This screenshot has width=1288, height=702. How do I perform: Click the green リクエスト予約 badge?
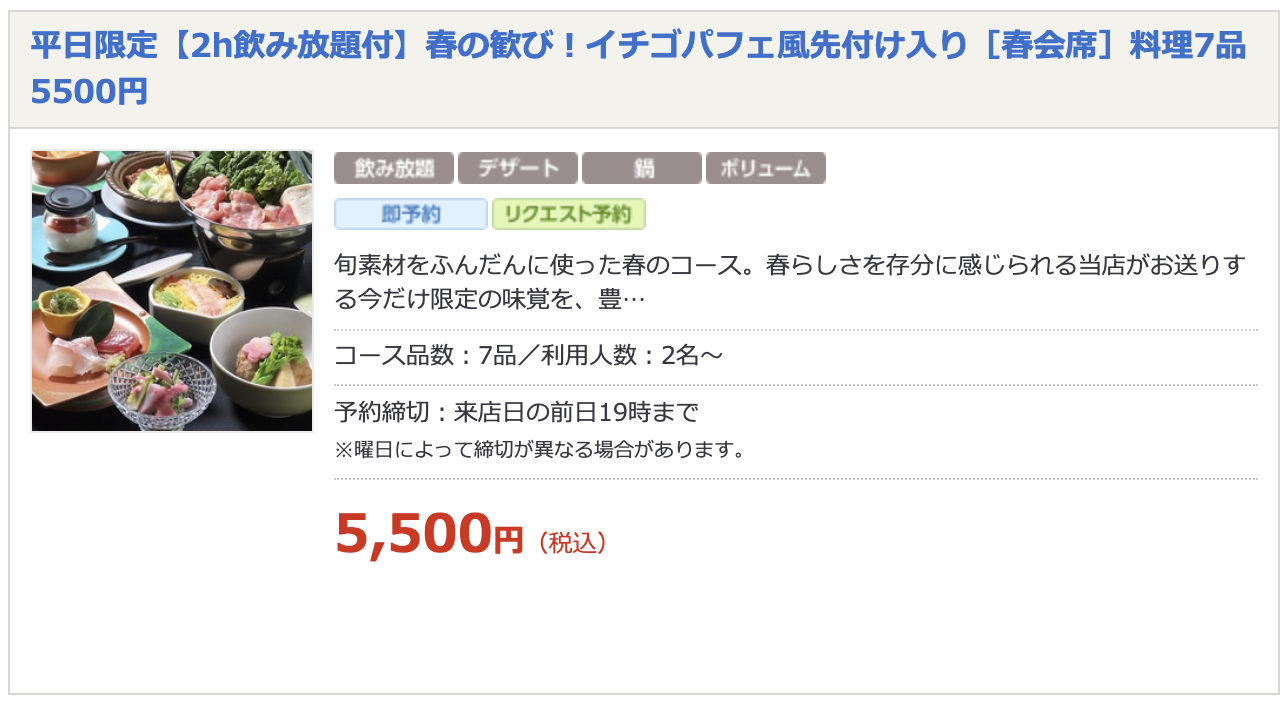(x=569, y=214)
